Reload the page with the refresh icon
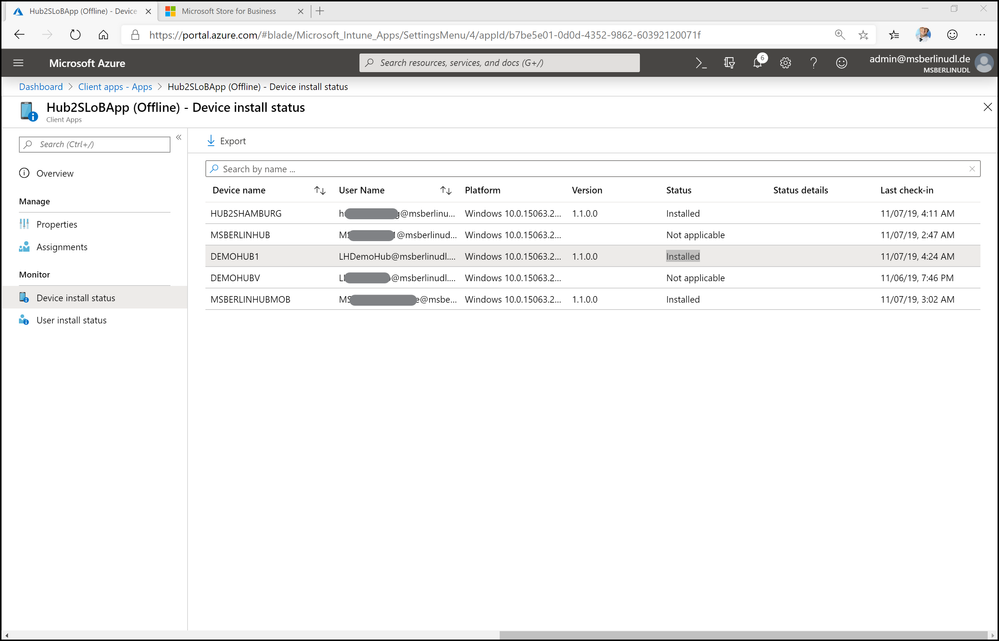The height and width of the screenshot is (641, 999). tap(75, 35)
